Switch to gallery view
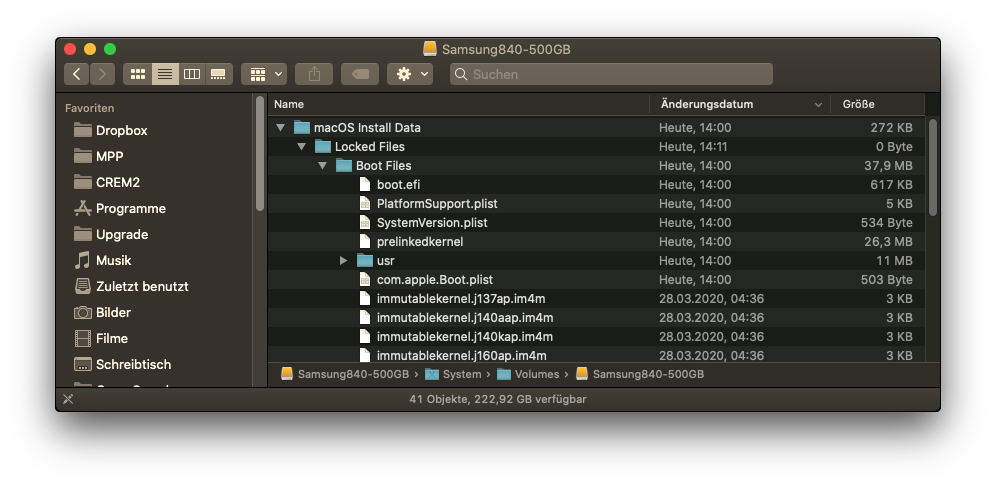The image size is (996, 485). [x=219, y=74]
